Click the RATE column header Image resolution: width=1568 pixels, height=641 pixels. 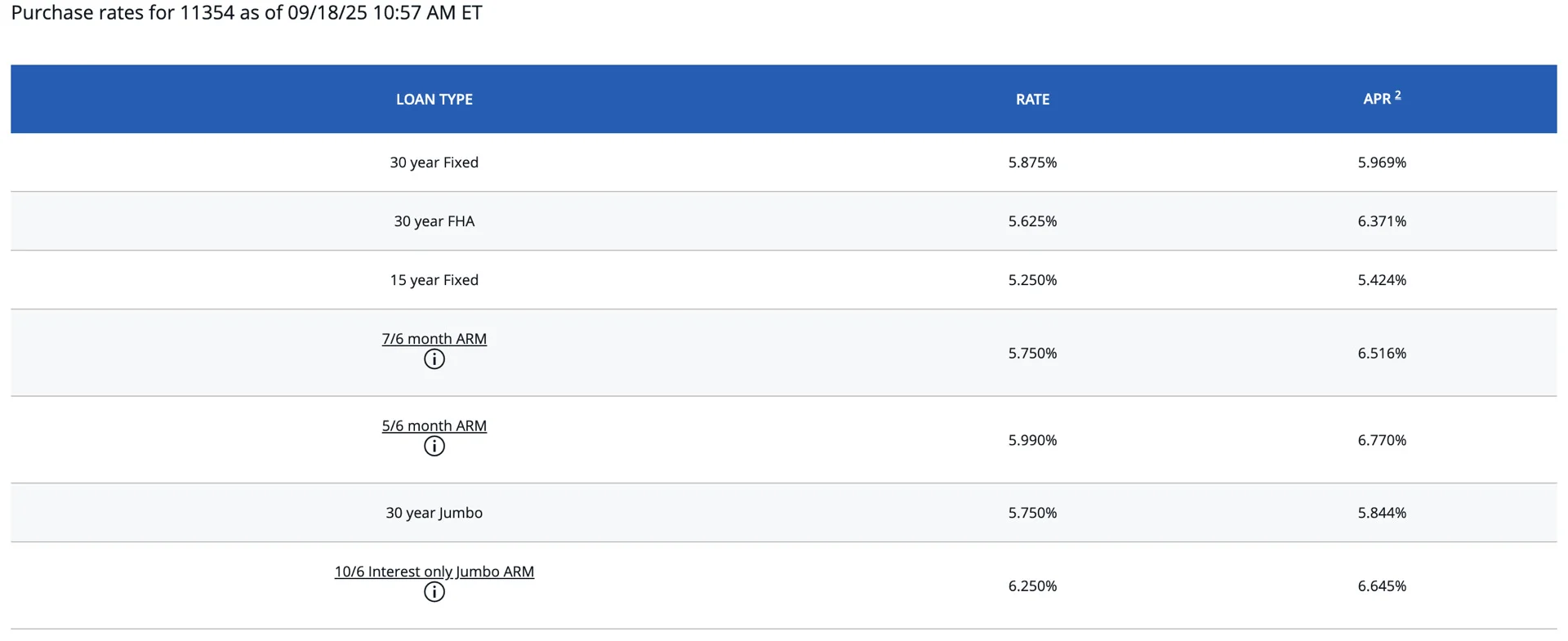tap(1032, 100)
